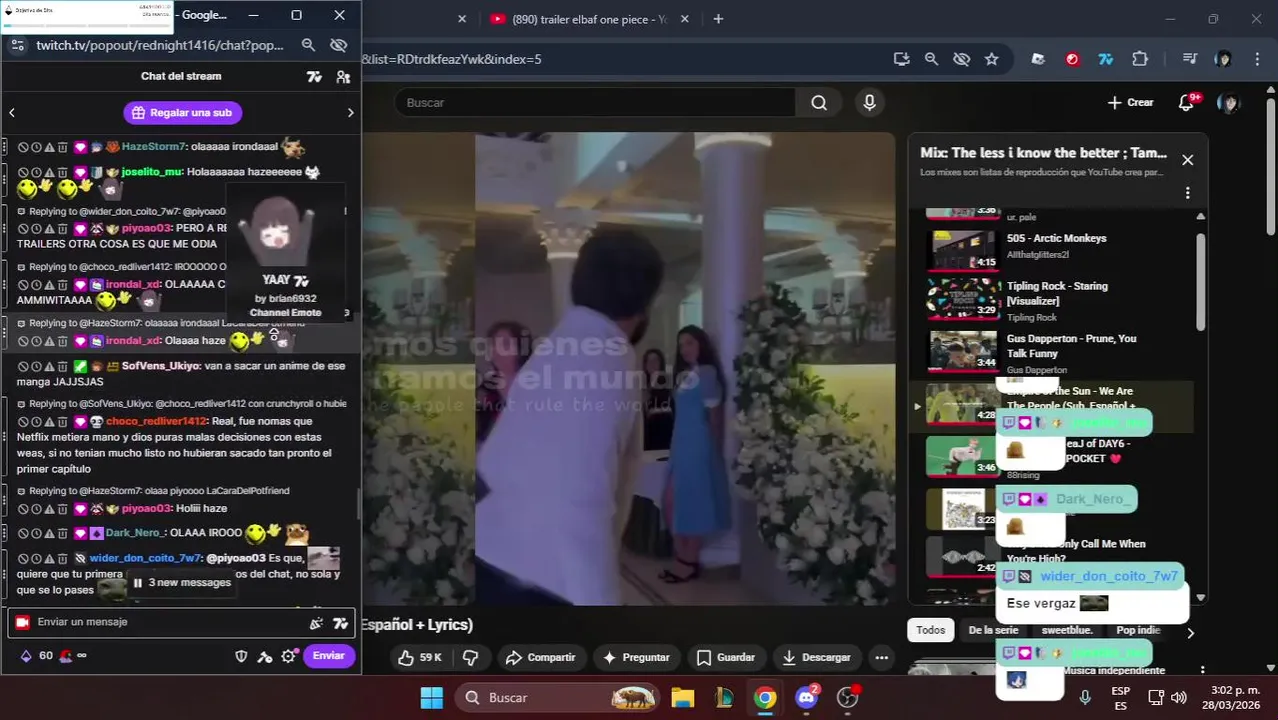This screenshot has height=720, width=1278.
Task: Open Chrome three-dot menu
Action: (1257, 59)
